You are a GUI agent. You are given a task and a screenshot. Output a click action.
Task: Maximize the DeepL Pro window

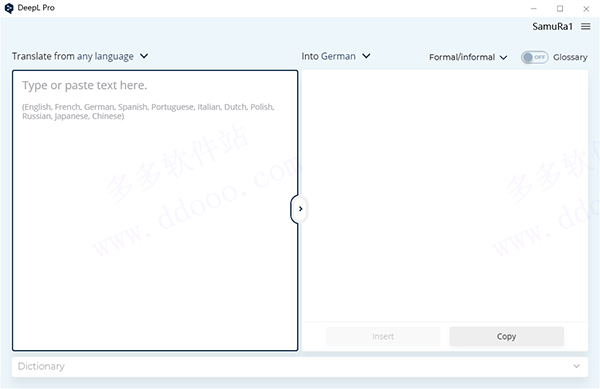560,8
